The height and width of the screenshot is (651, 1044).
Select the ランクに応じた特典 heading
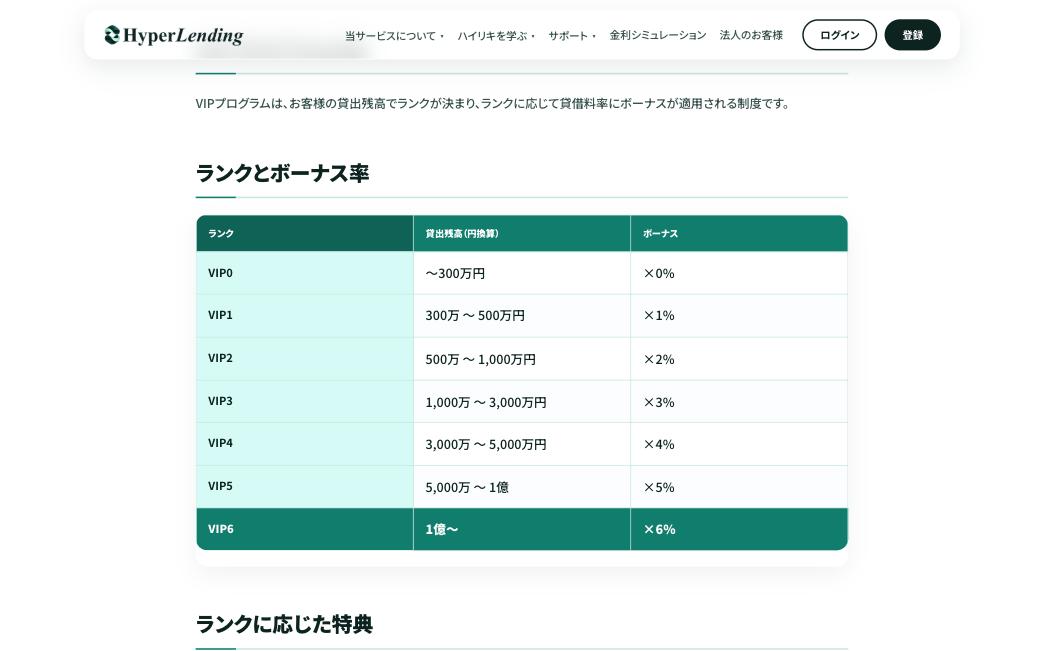[x=284, y=624]
